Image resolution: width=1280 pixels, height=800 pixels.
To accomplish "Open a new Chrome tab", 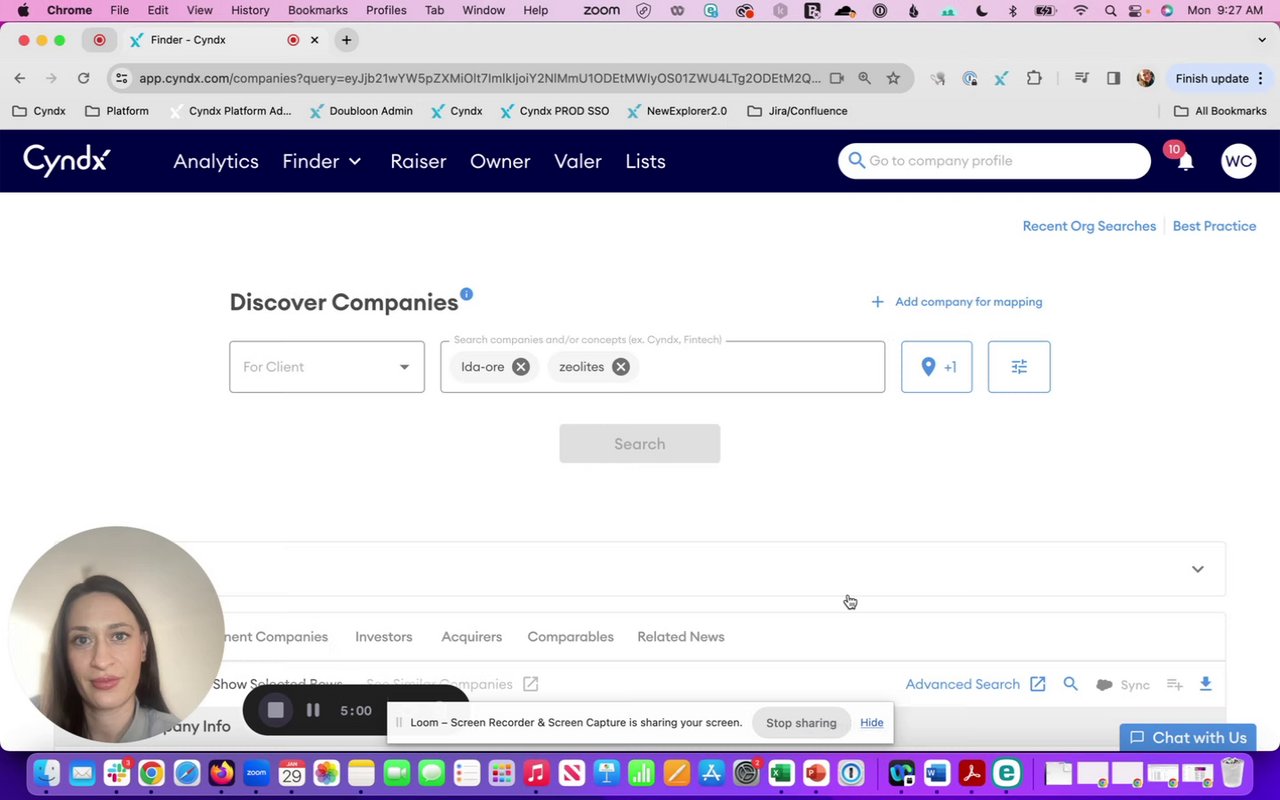I will (x=346, y=40).
